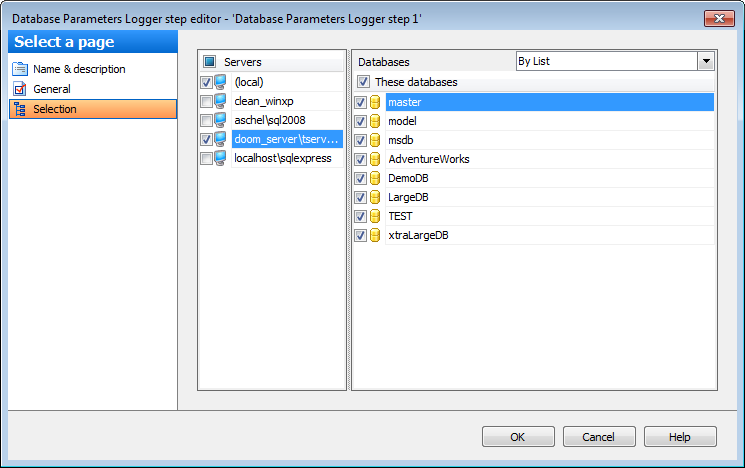Uncheck the xtraLargeDB database checkbox

coord(361,235)
